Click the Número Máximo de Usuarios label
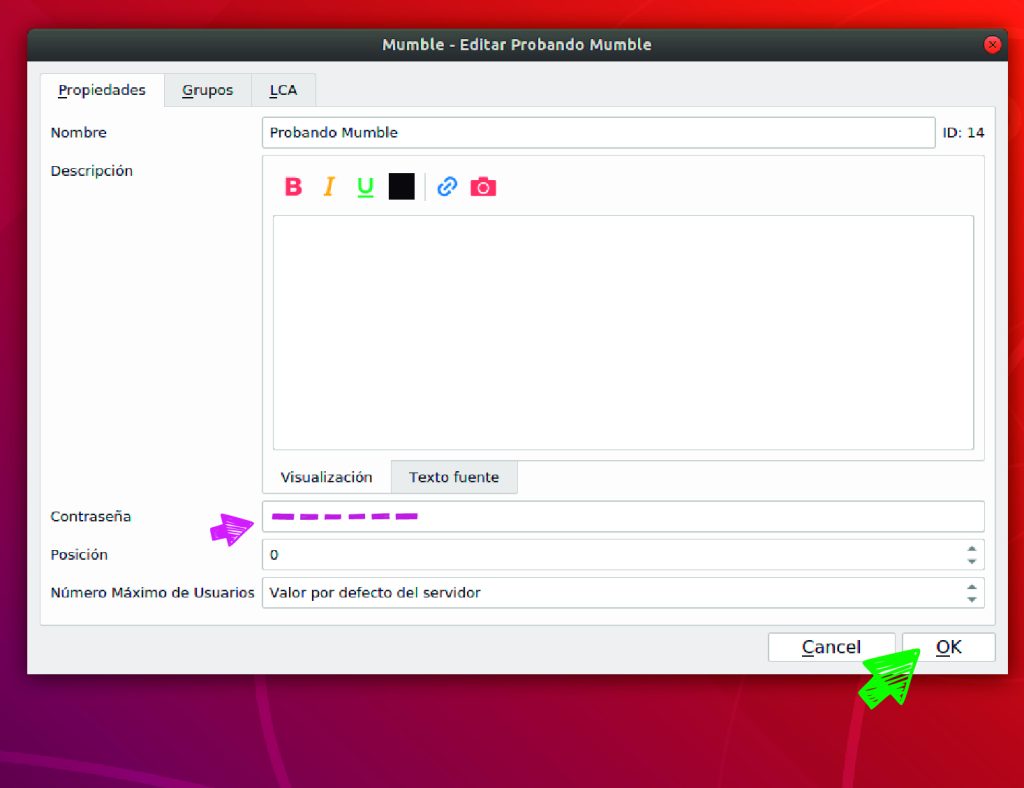This screenshot has height=788, width=1024. pyautogui.click(x=153, y=593)
